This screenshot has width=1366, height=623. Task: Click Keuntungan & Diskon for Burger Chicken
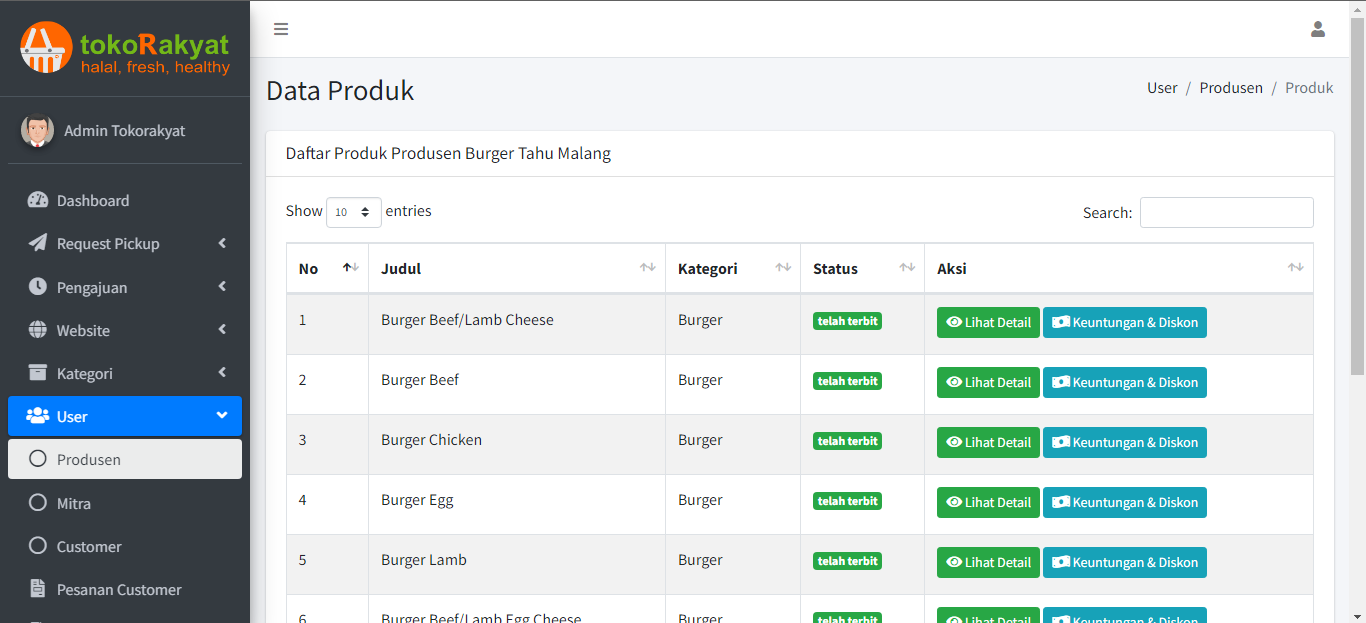[1124, 442]
